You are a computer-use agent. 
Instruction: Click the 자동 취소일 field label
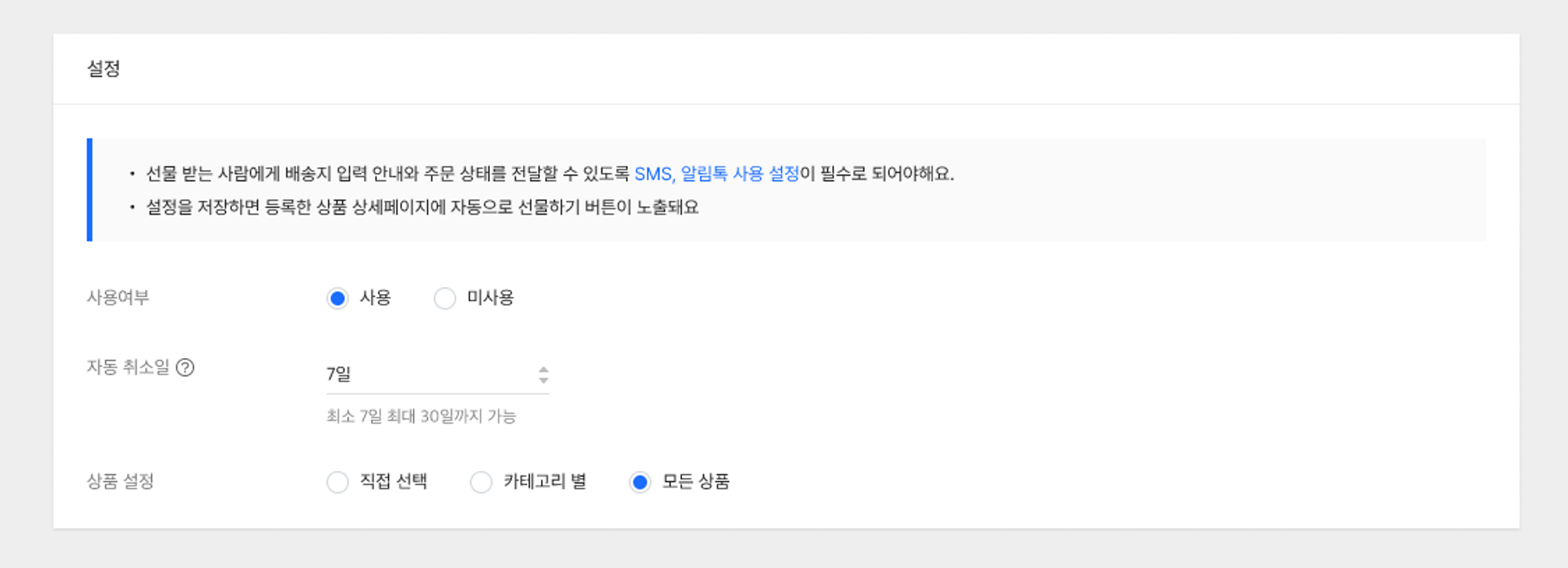pos(128,367)
